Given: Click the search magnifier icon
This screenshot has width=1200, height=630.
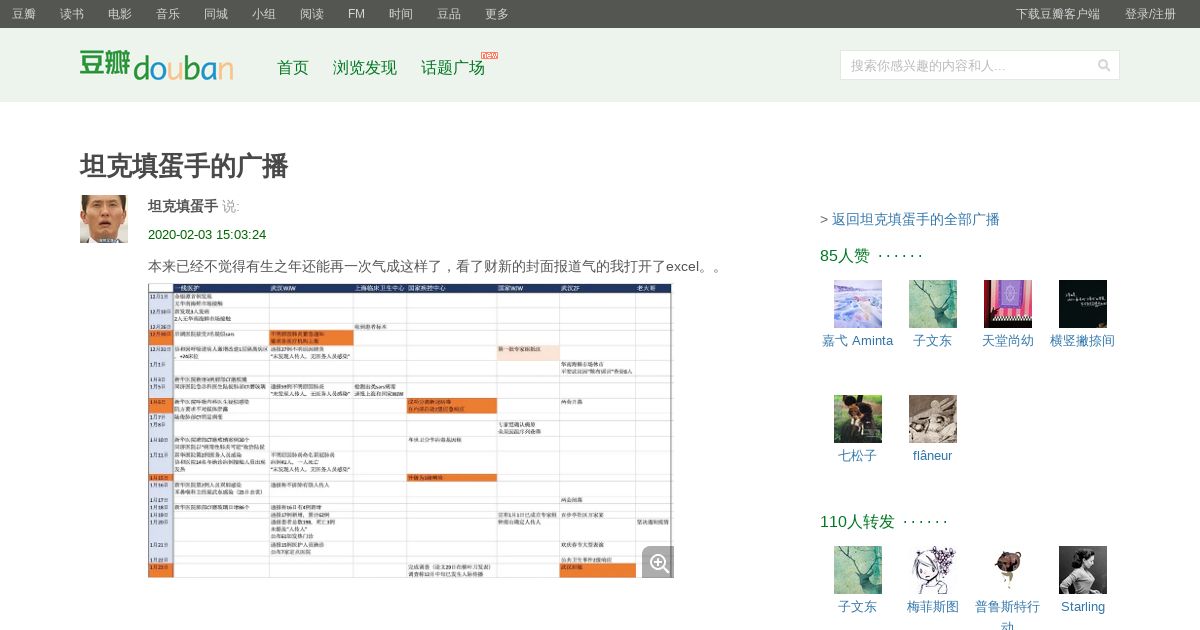Looking at the screenshot, I should coord(1104,65).
